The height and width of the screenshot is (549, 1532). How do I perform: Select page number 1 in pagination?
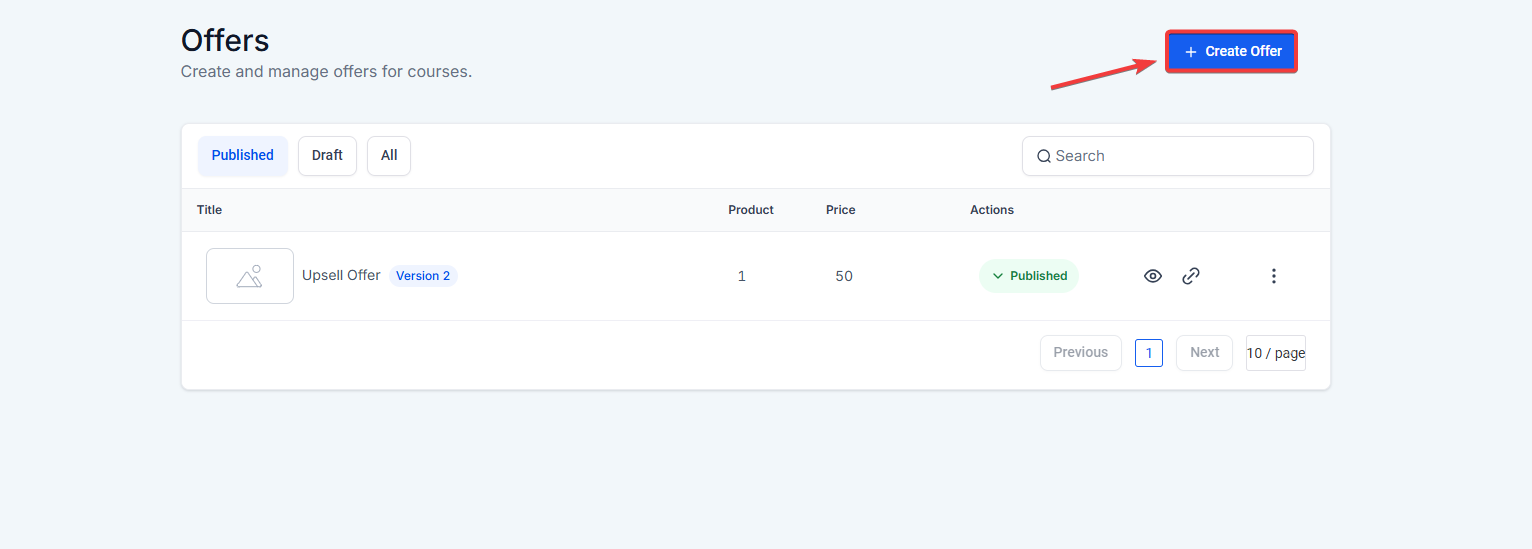1149,353
